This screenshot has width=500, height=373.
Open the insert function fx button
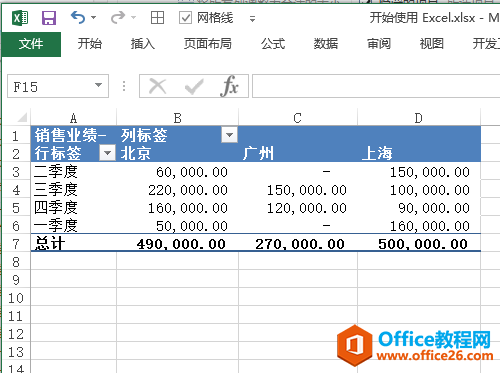tap(229, 86)
